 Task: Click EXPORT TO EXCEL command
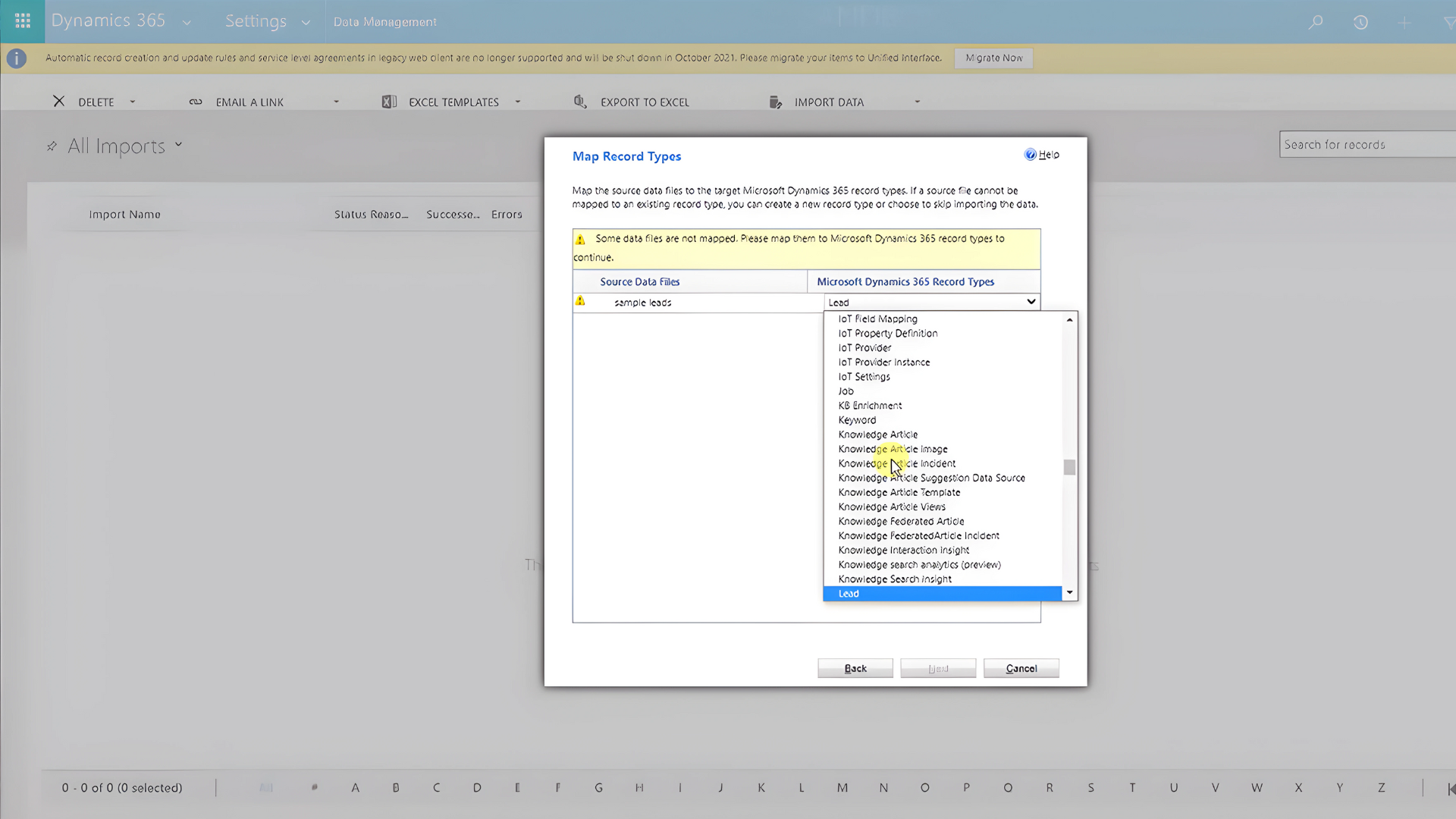[x=645, y=102]
